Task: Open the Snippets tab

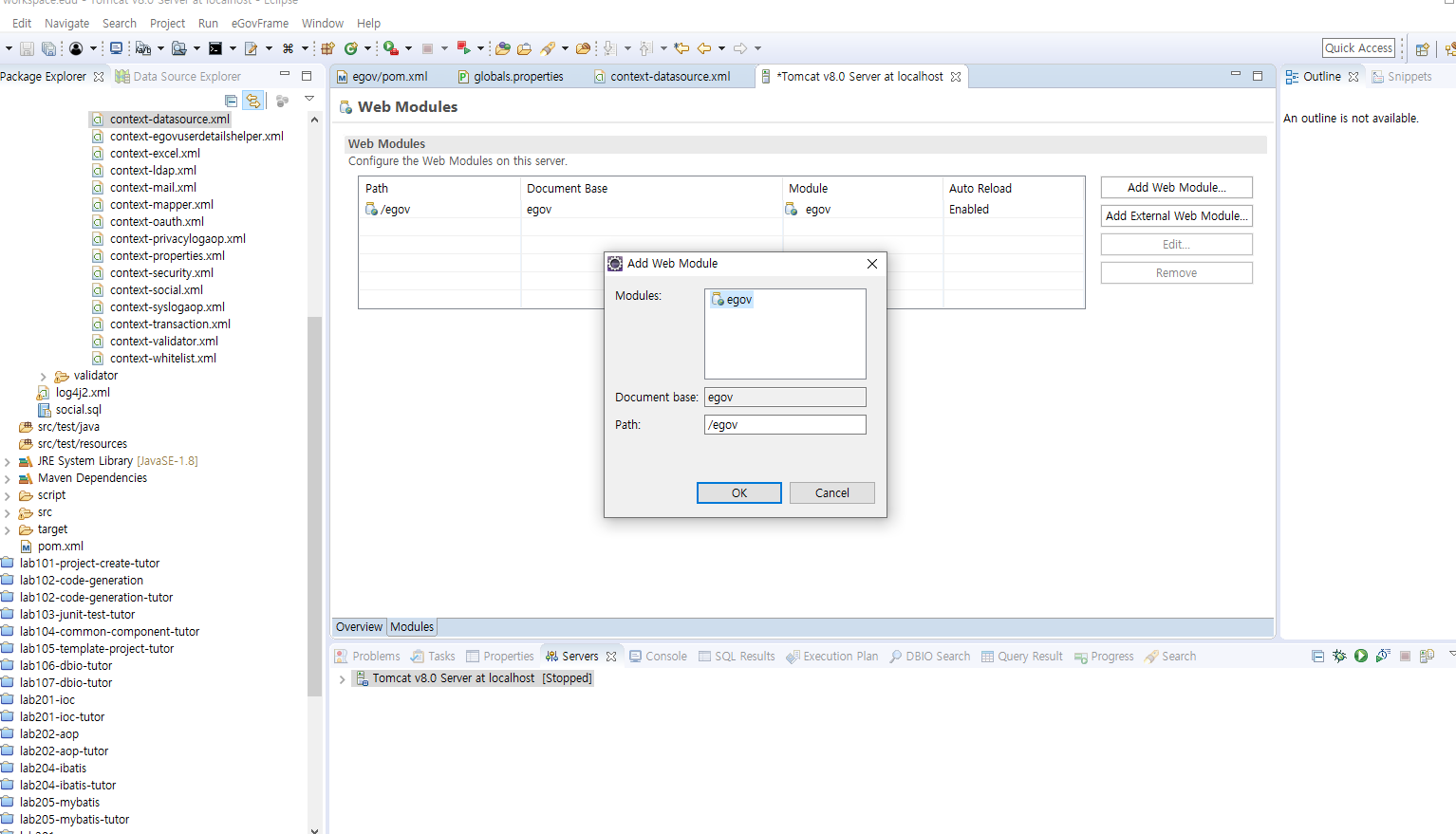Action: 1402,77
